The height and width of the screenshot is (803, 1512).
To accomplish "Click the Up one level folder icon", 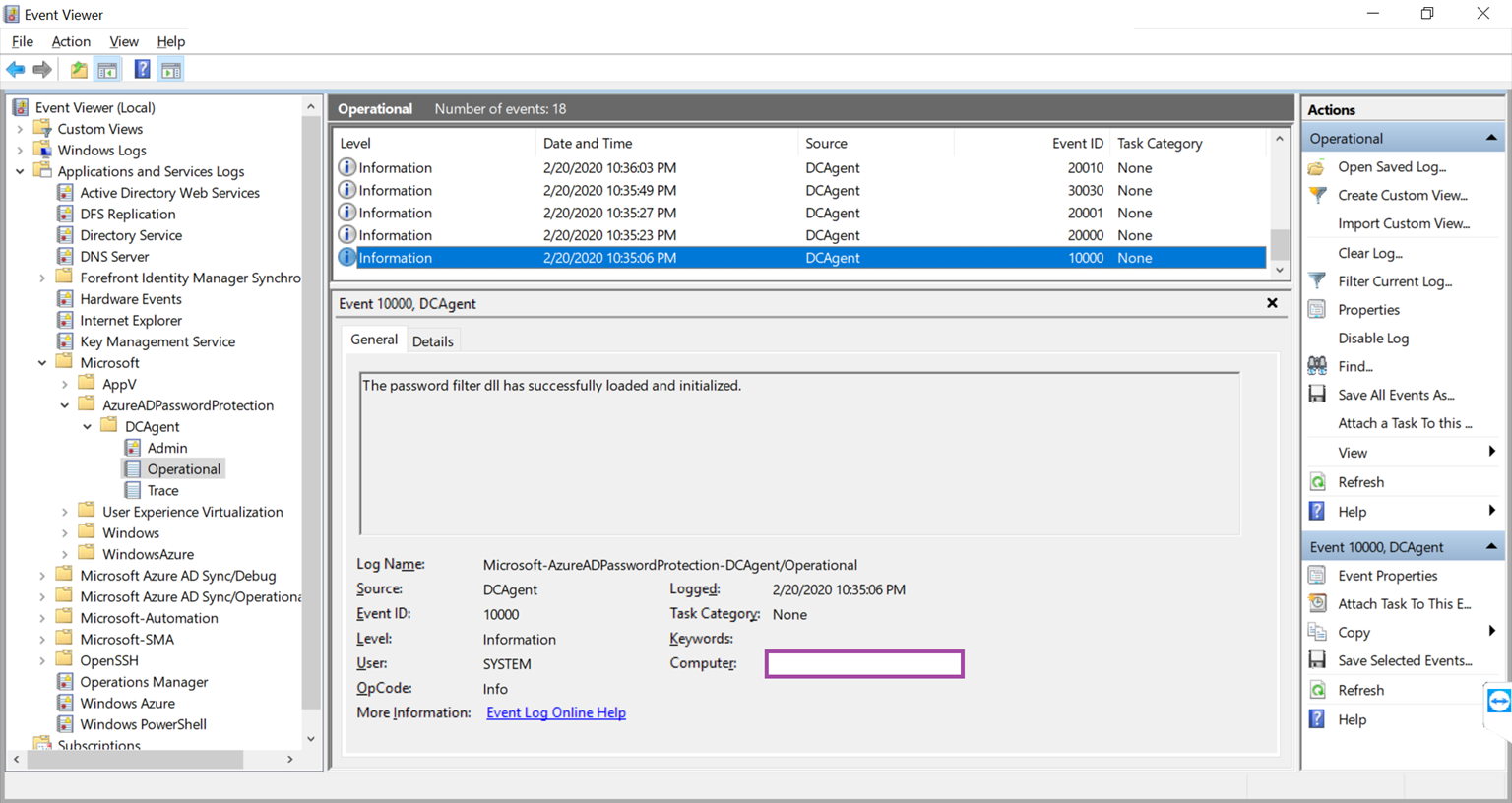I will (x=79, y=70).
